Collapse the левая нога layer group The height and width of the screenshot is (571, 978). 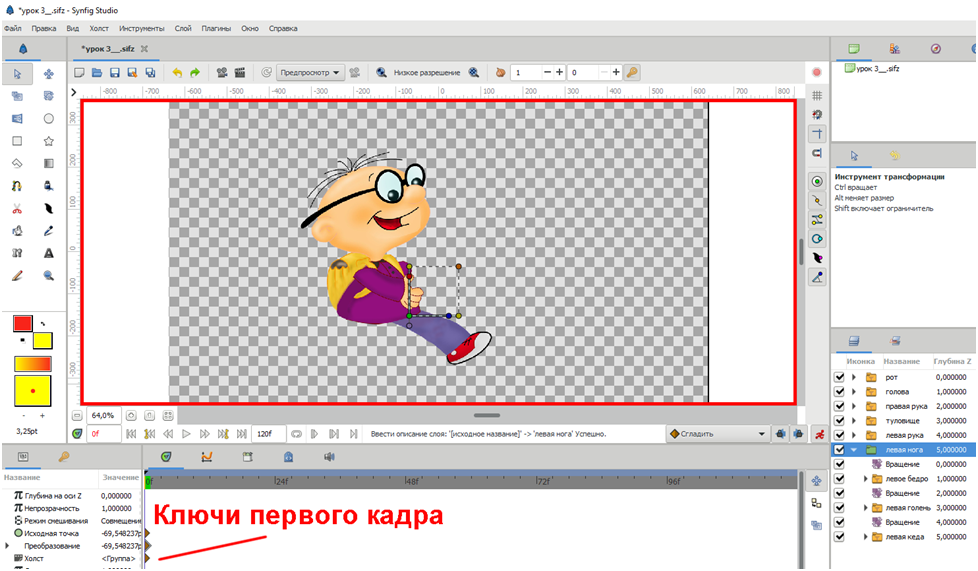(854, 450)
